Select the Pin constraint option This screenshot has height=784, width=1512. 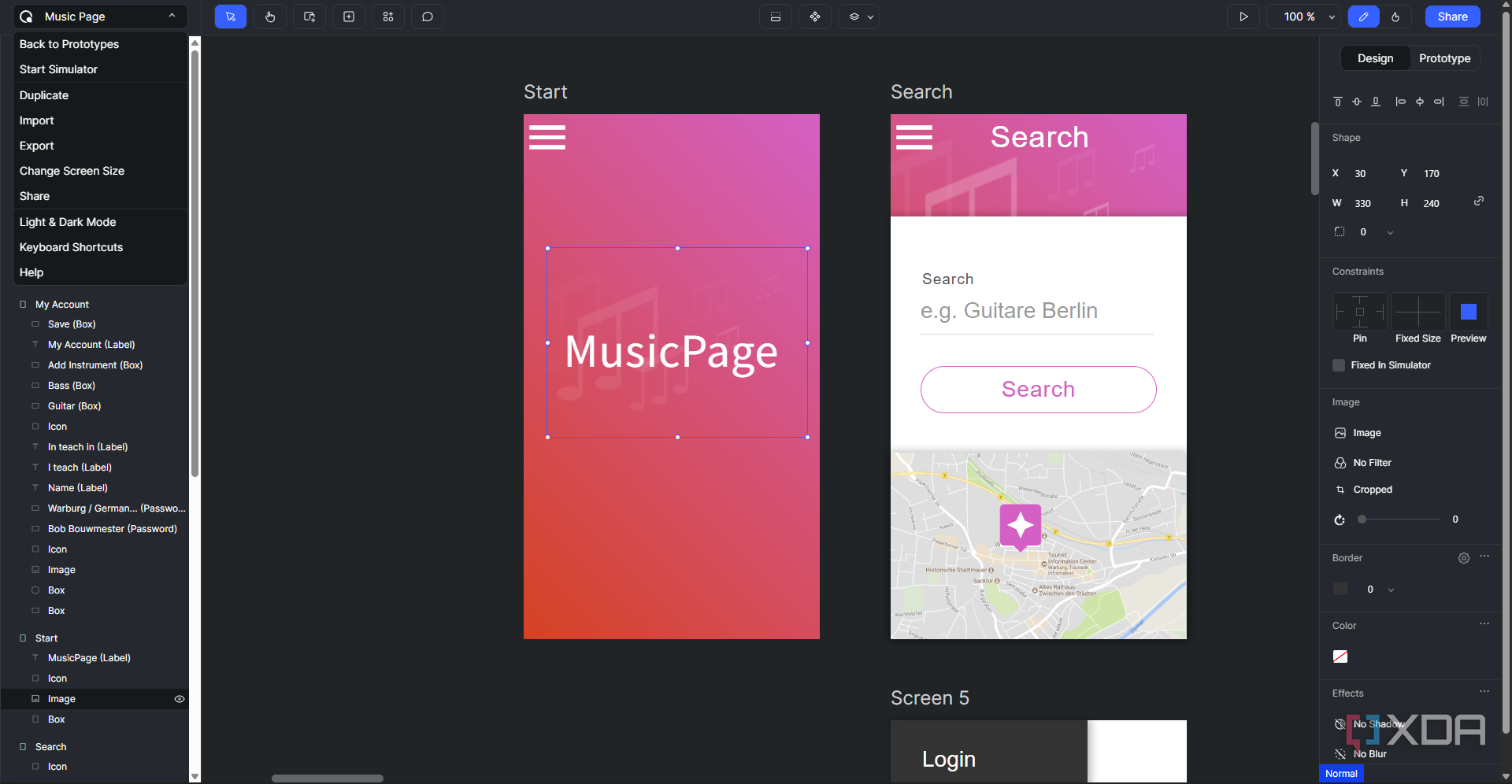pyautogui.click(x=1360, y=312)
